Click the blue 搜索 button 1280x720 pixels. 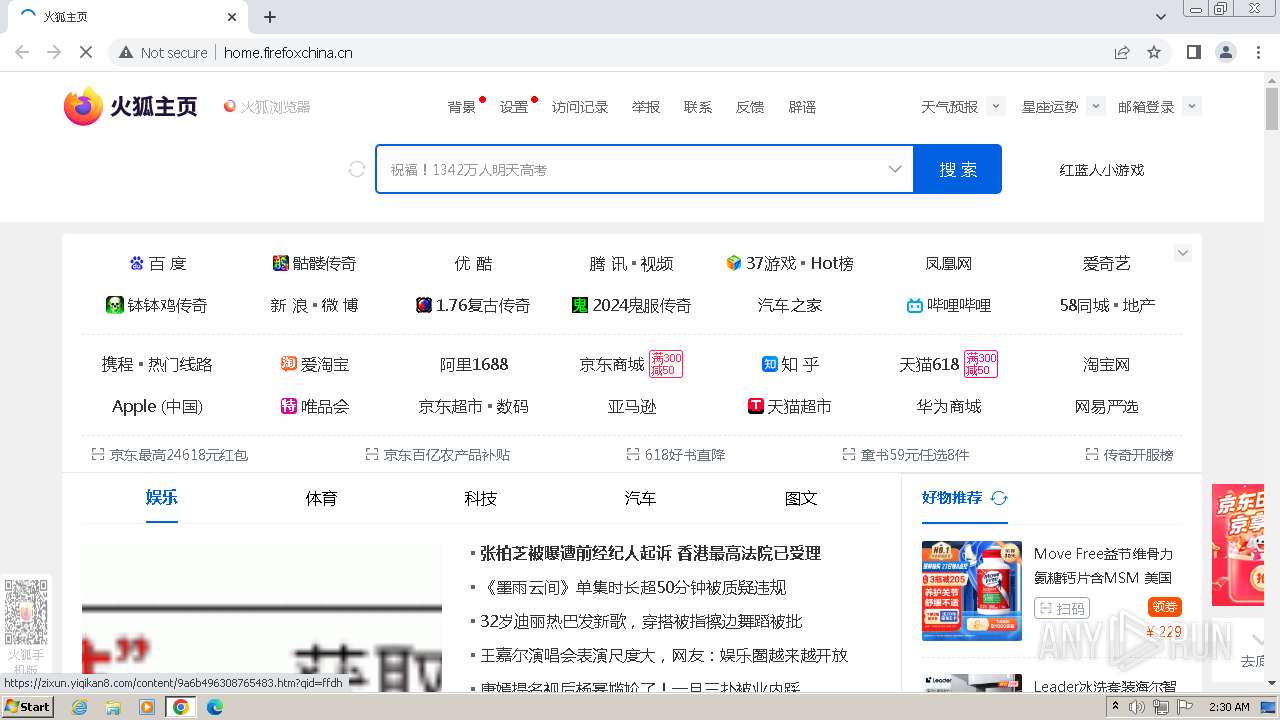pos(958,169)
